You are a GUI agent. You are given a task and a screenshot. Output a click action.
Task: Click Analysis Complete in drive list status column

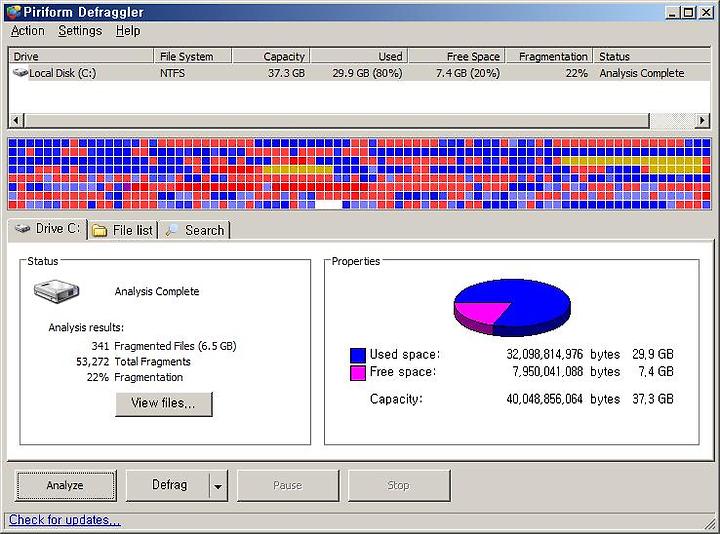click(641, 73)
